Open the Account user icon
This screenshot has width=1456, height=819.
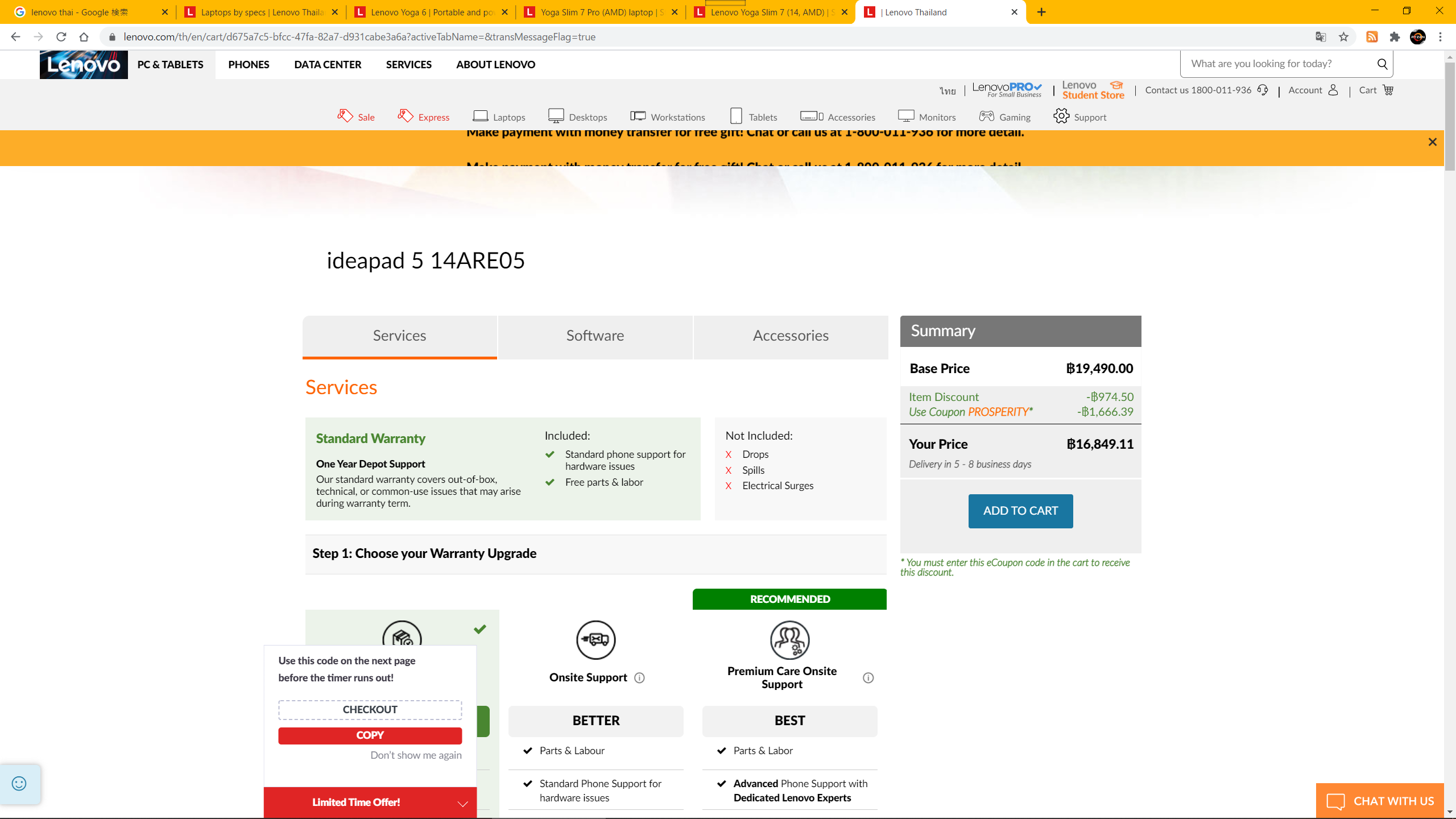1333,90
